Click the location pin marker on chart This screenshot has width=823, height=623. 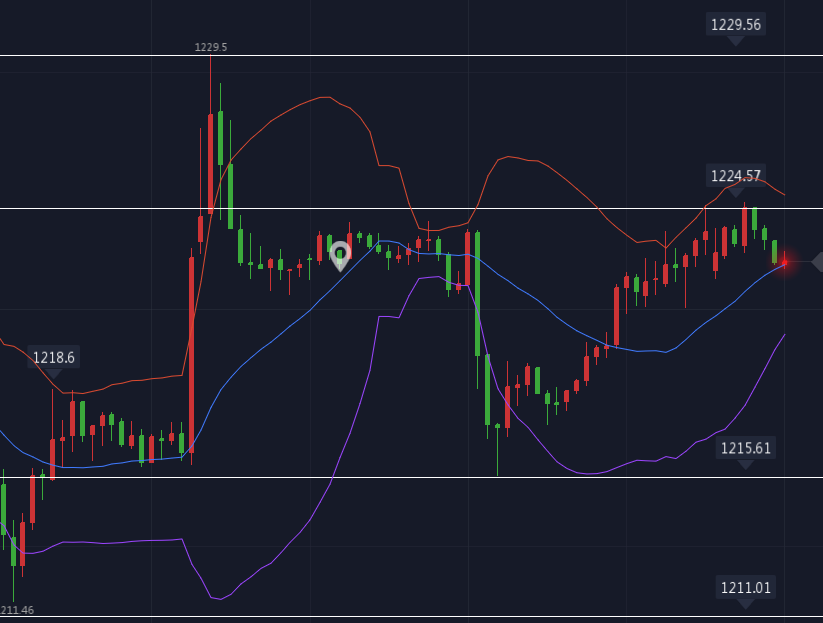point(340,256)
